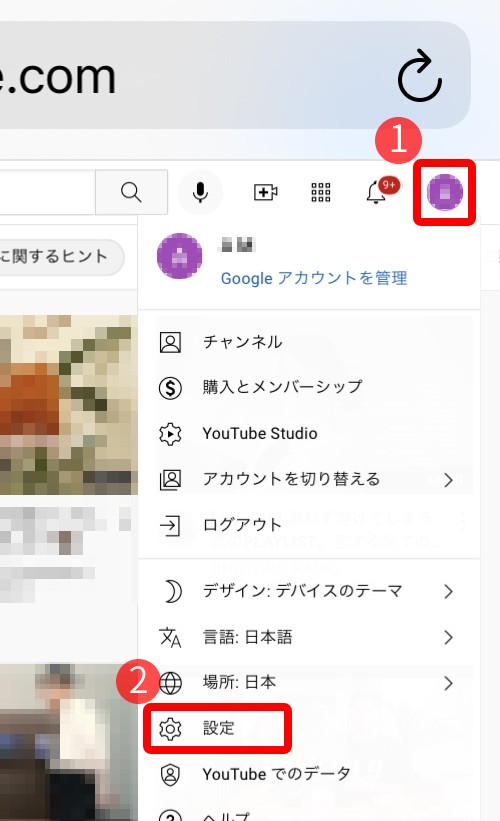
Task: Open 言語: 日本語 submenu
Action: [309, 637]
